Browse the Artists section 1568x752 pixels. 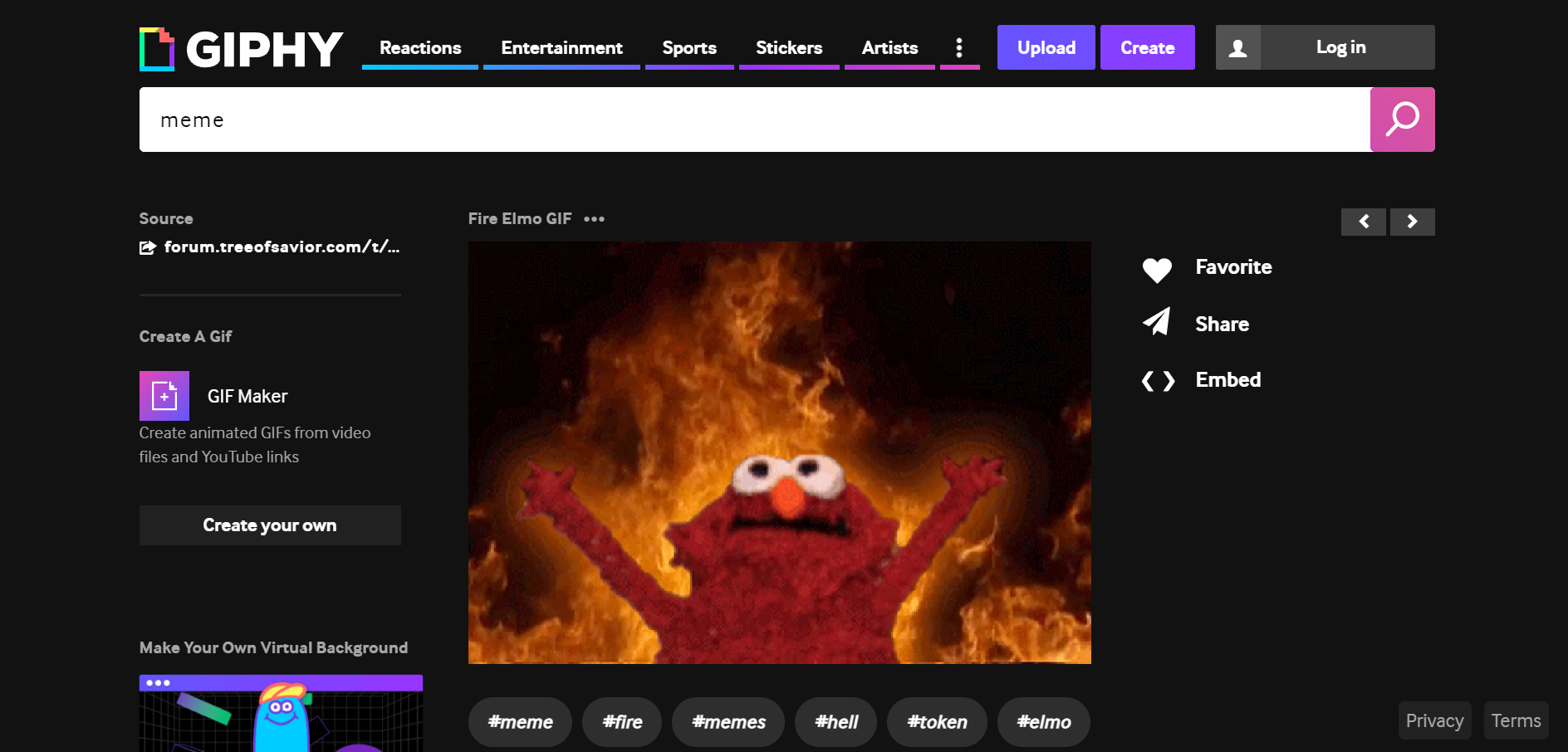point(889,48)
